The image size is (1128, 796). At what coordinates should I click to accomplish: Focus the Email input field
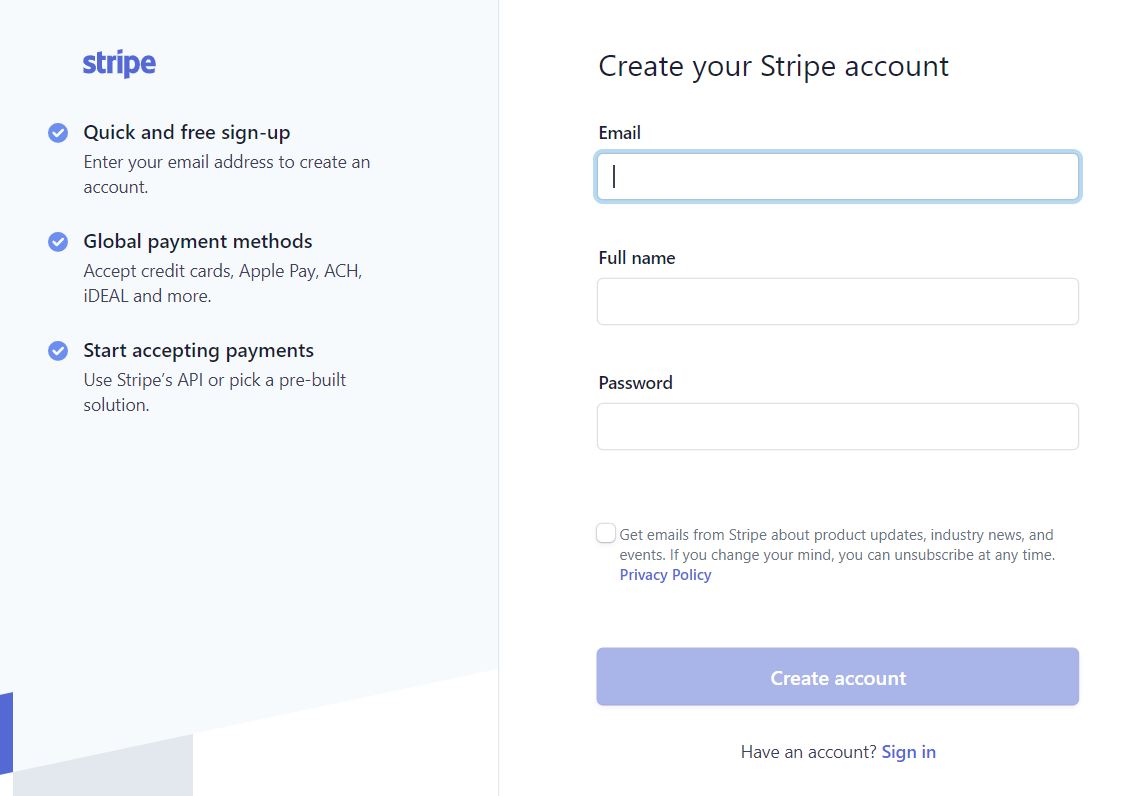(837, 176)
